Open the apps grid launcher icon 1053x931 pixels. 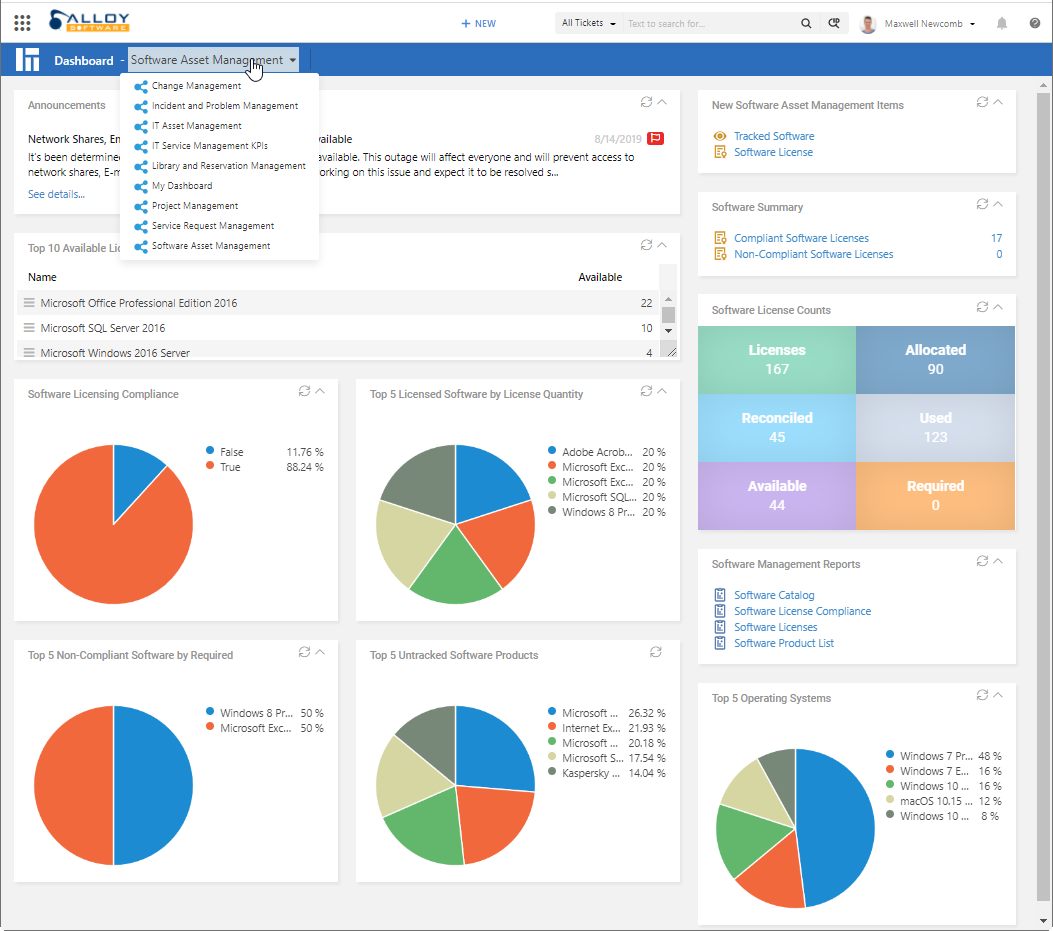(22, 23)
